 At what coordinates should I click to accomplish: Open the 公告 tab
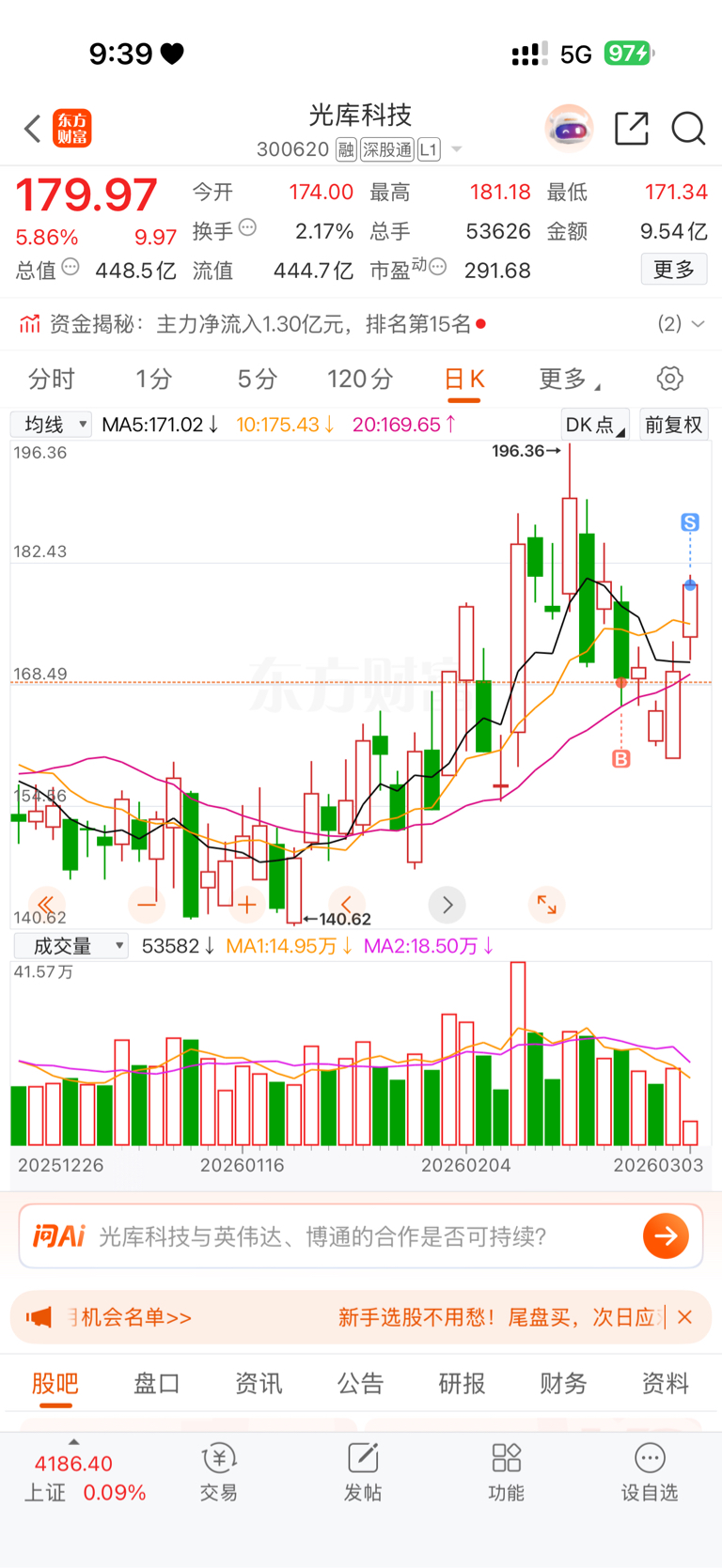click(360, 1383)
